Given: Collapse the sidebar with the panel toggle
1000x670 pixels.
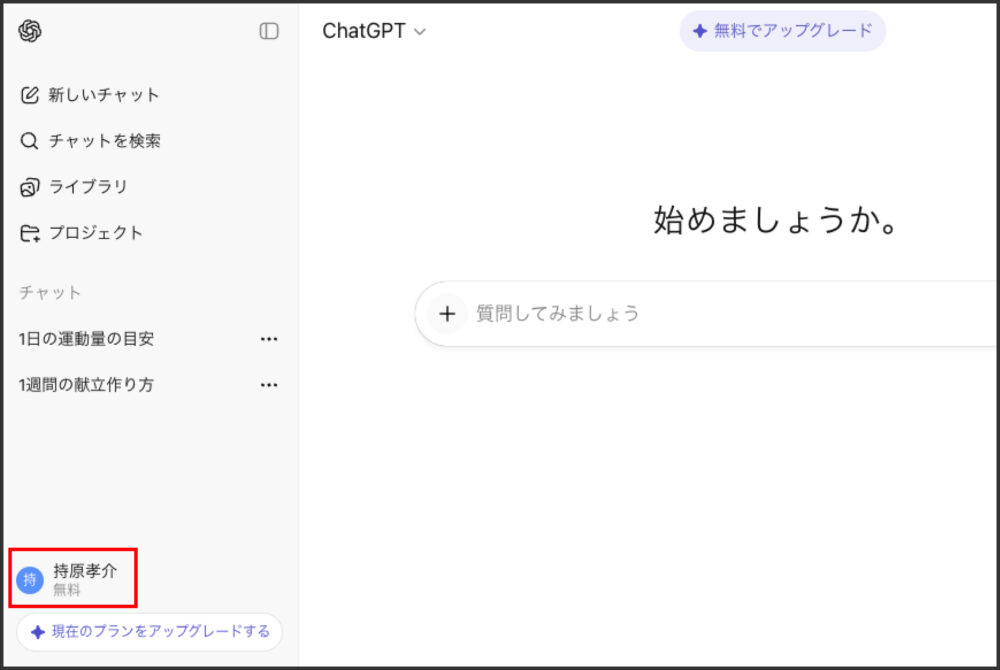Looking at the screenshot, I should 268,32.
